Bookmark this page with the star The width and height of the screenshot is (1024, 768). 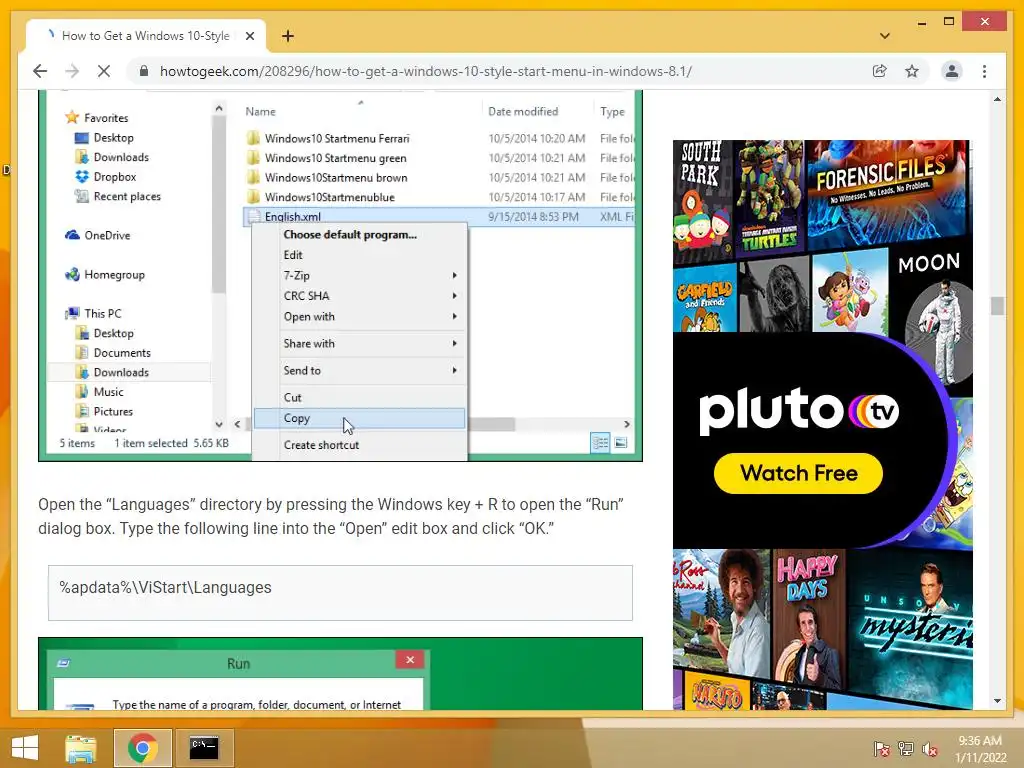pyautogui.click(x=912, y=71)
